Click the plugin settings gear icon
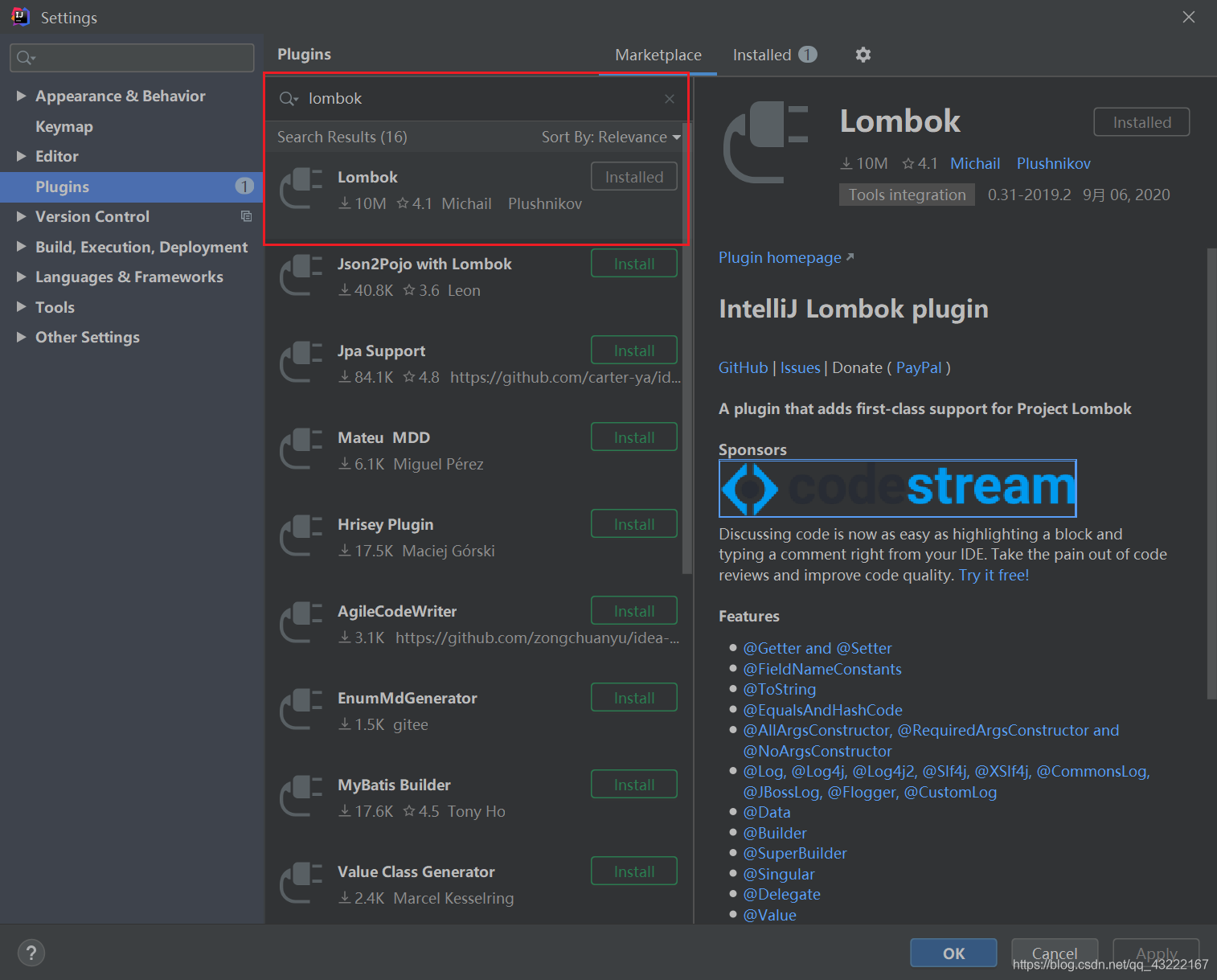The height and width of the screenshot is (980, 1217). tap(863, 55)
